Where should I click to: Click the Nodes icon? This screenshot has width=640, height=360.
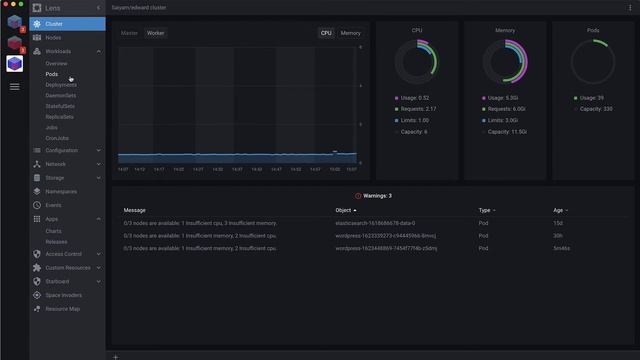(37, 38)
